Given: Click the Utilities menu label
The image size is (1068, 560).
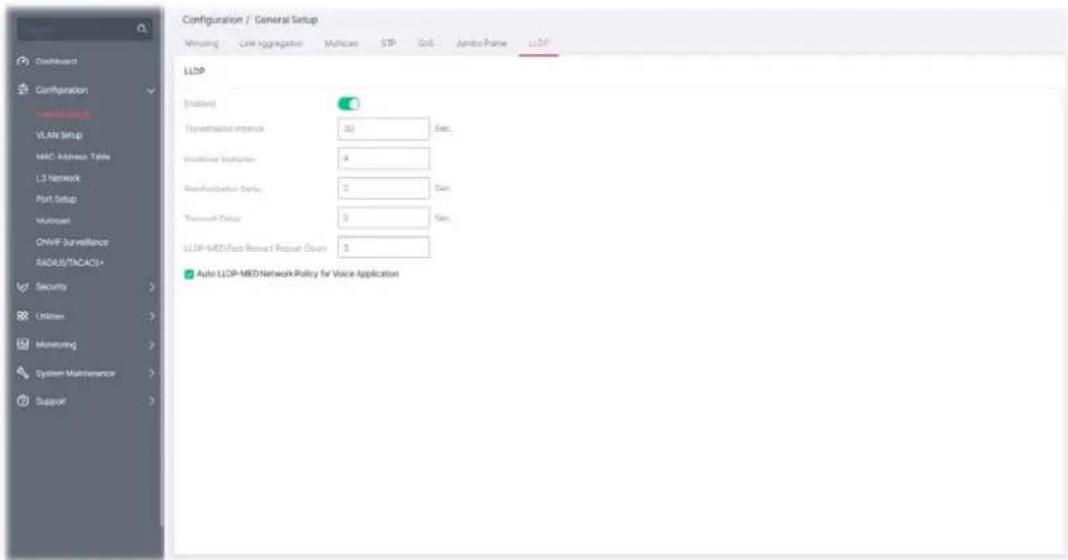Looking at the screenshot, I should (x=50, y=316).
